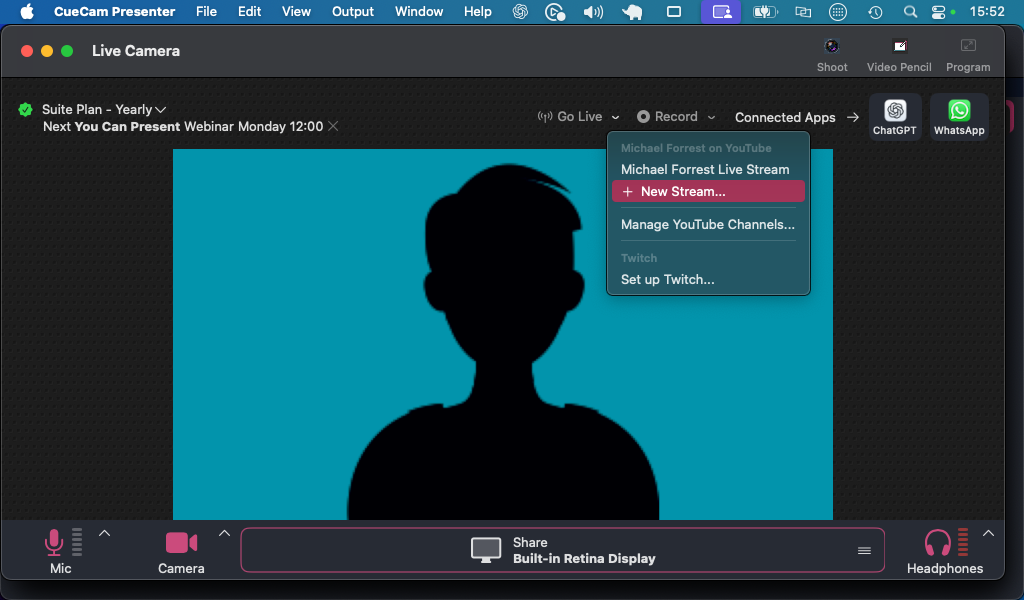Open the Edit menu
This screenshot has height=600, width=1024.
[249, 12]
